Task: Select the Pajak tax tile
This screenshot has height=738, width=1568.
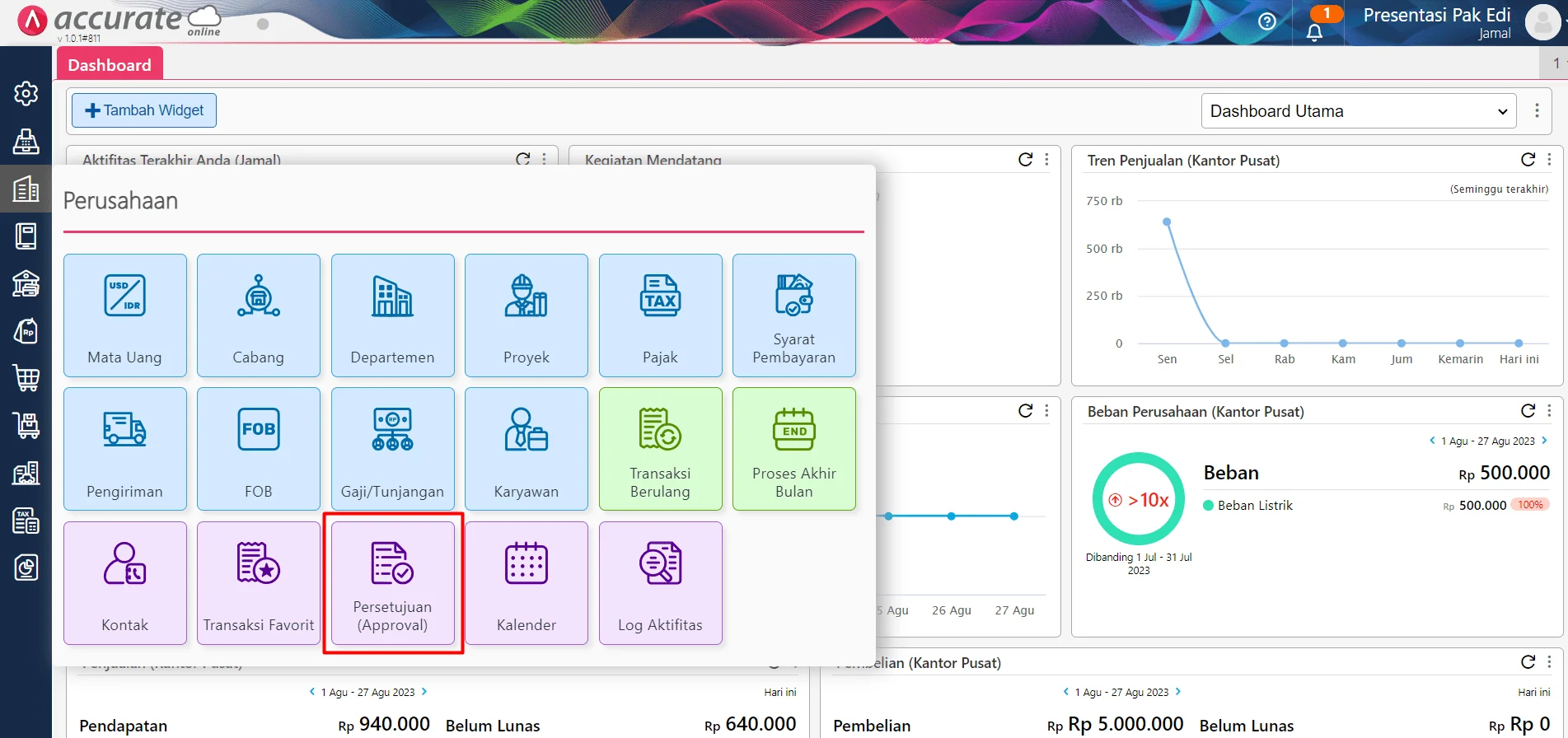Action: click(x=660, y=315)
